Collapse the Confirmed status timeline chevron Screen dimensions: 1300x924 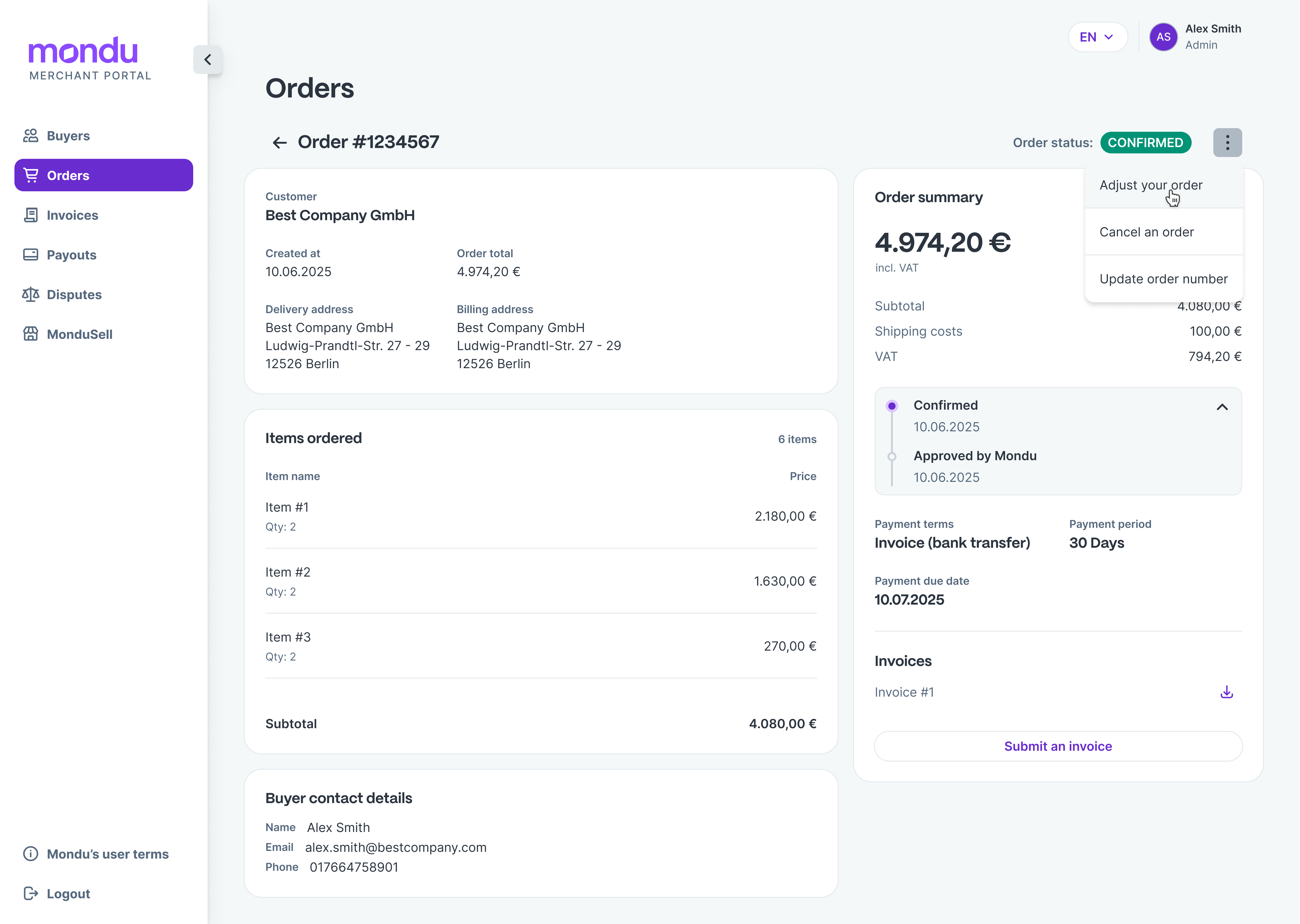pos(1222,407)
